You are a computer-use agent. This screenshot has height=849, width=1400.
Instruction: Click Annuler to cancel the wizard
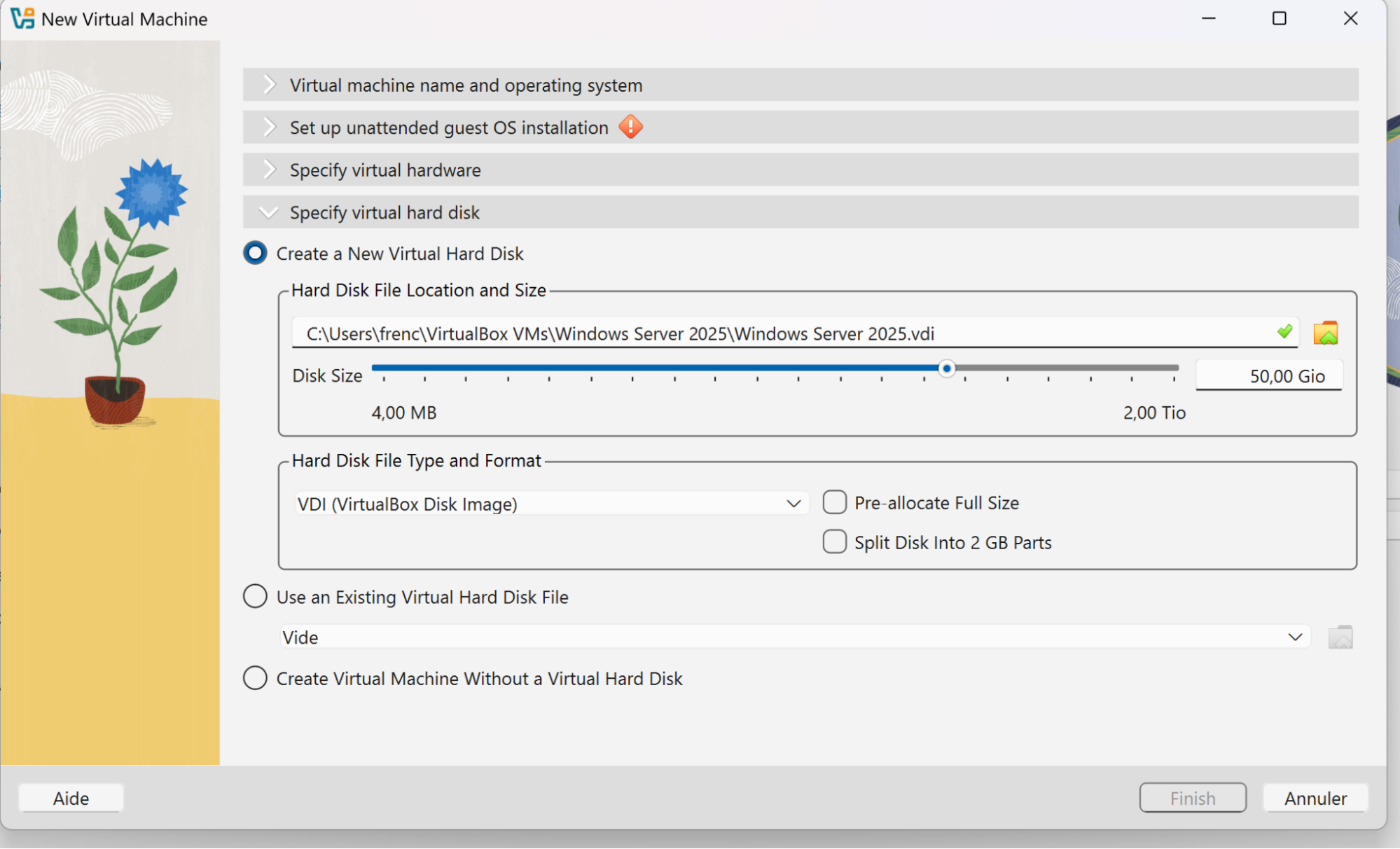pyautogui.click(x=1315, y=798)
